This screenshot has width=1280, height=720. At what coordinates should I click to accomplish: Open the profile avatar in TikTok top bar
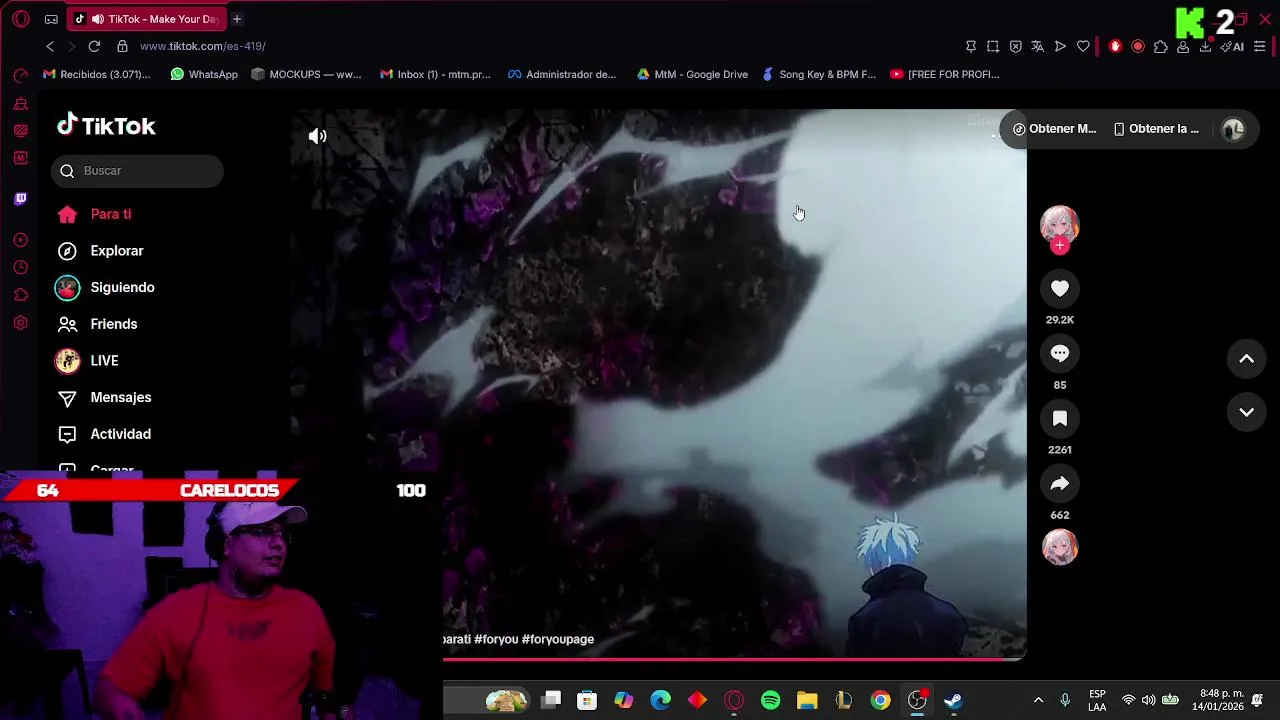[1233, 129]
